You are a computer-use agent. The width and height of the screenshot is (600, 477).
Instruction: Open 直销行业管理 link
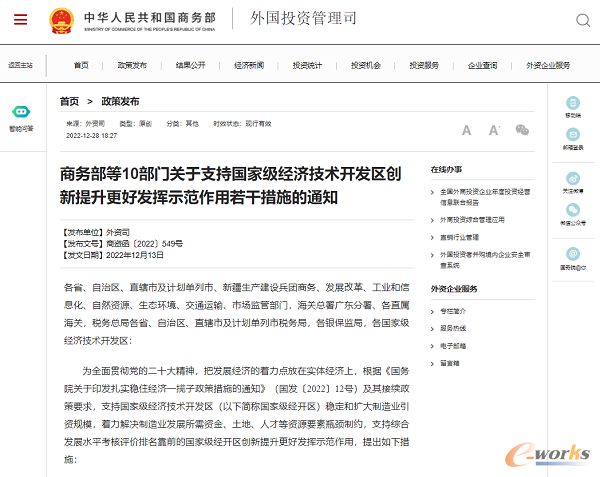pyautogui.click(x=459, y=238)
